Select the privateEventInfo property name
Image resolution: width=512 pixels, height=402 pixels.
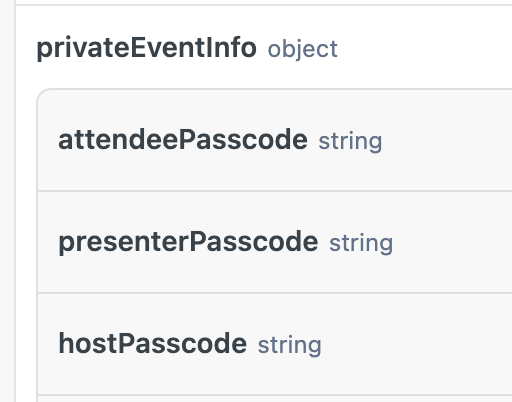[146, 49]
